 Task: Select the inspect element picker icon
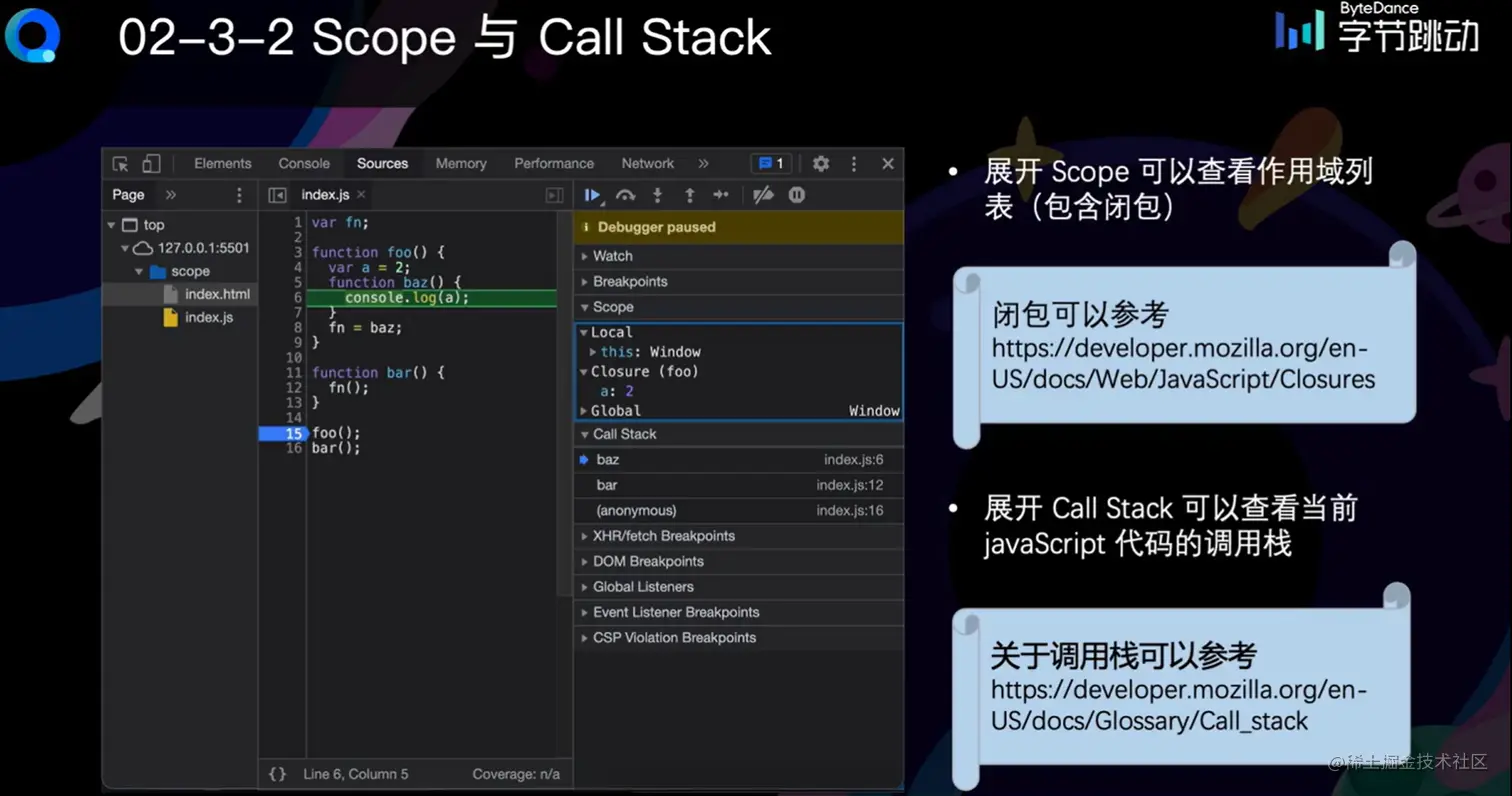pos(121,164)
